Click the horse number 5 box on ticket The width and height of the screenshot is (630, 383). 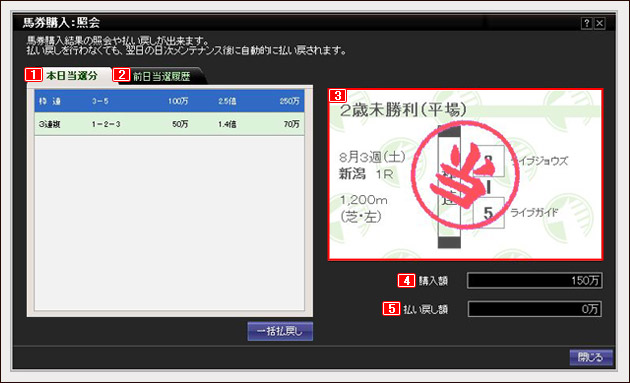tap(489, 213)
